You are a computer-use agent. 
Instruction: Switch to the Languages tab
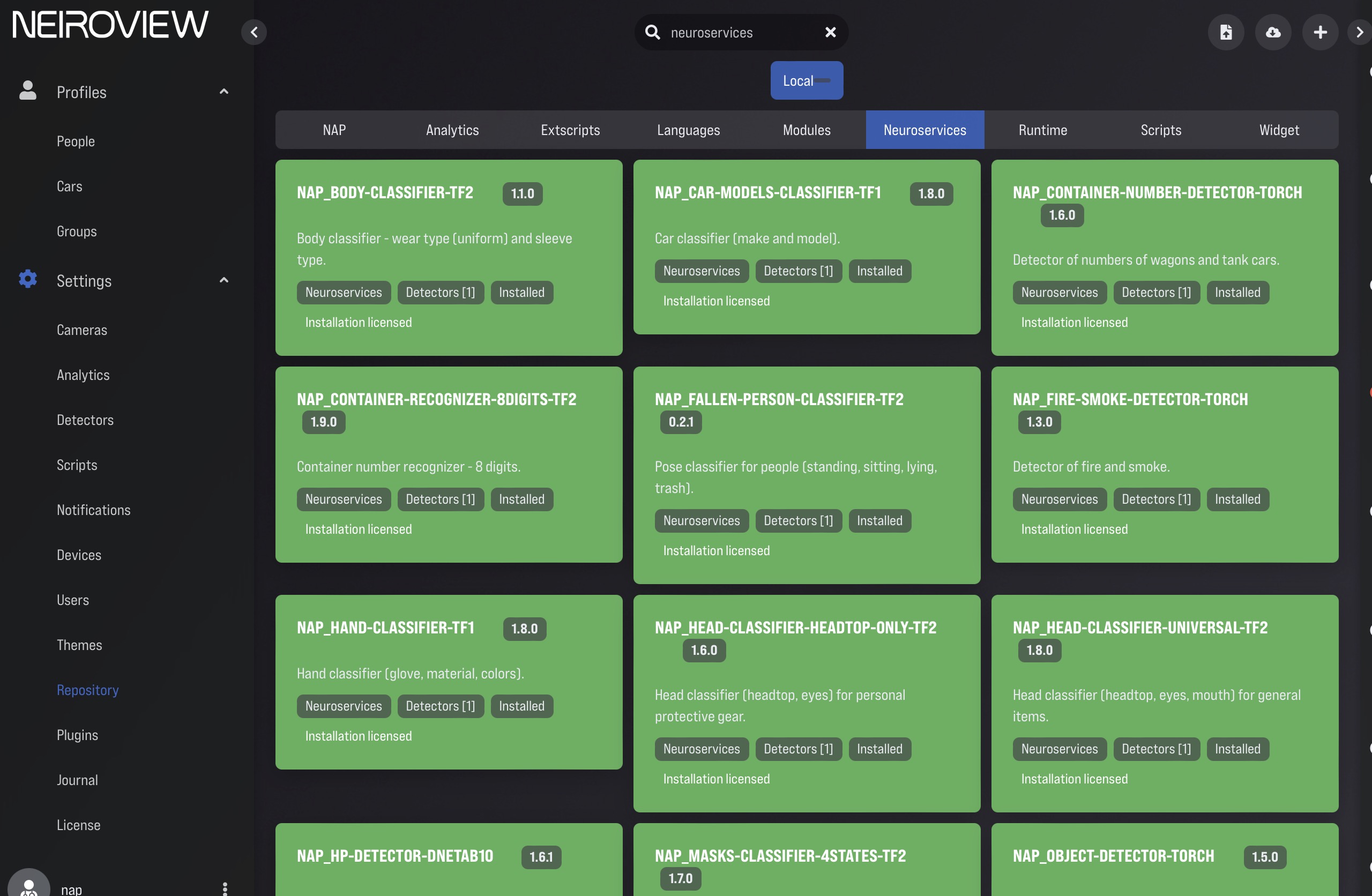pyautogui.click(x=689, y=130)
